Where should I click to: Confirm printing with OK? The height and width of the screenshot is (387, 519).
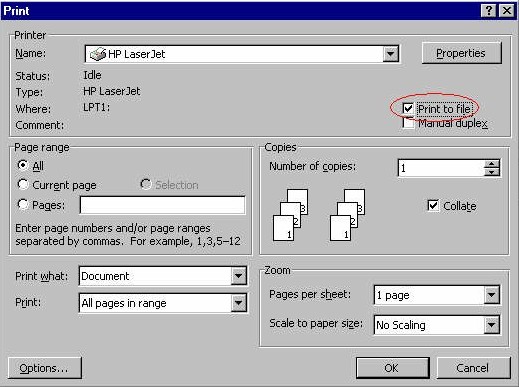[x=392, y=368]
